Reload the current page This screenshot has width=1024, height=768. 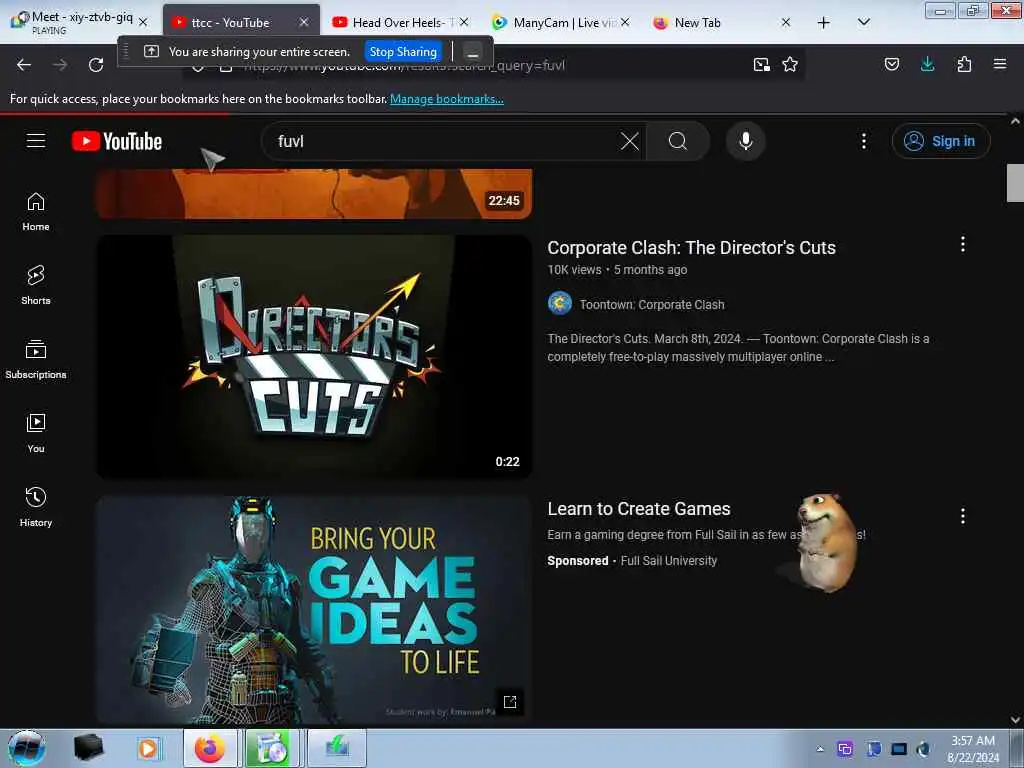click(96, 65)
